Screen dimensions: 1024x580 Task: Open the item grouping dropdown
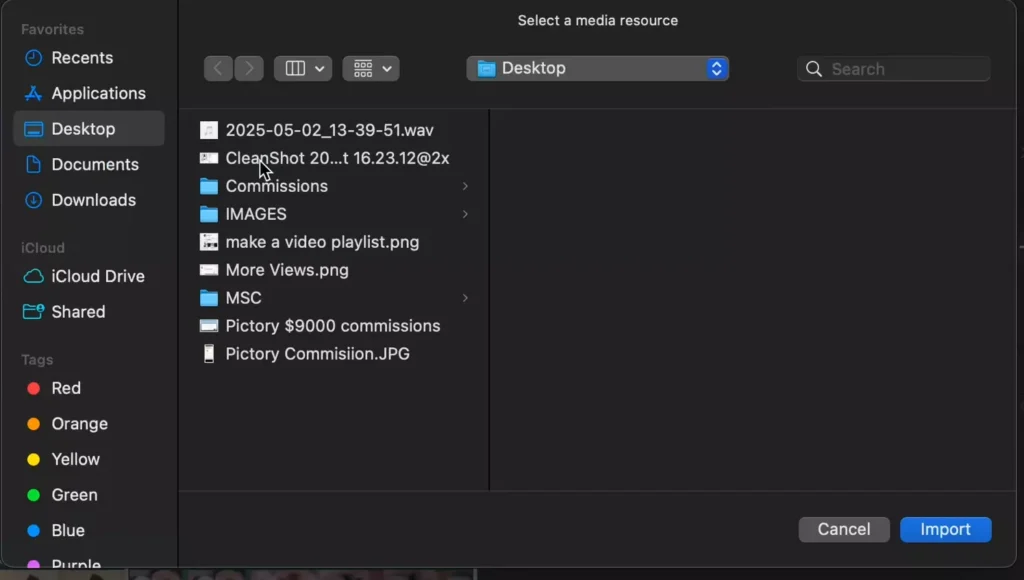371,69
